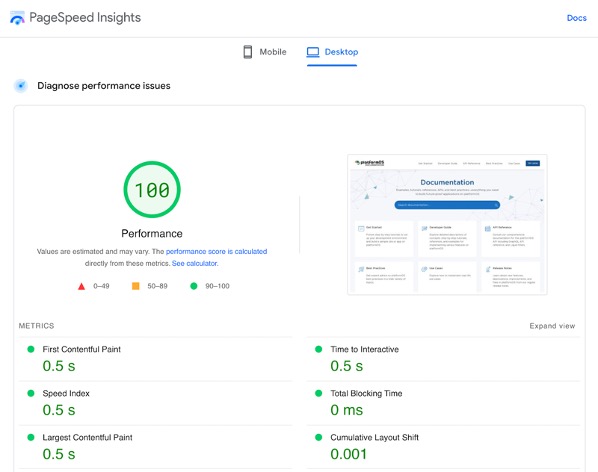This screenshot has height=472, width=598.
Task: Click the red triangle 0–49 legend icon
Action: (81, 286)
